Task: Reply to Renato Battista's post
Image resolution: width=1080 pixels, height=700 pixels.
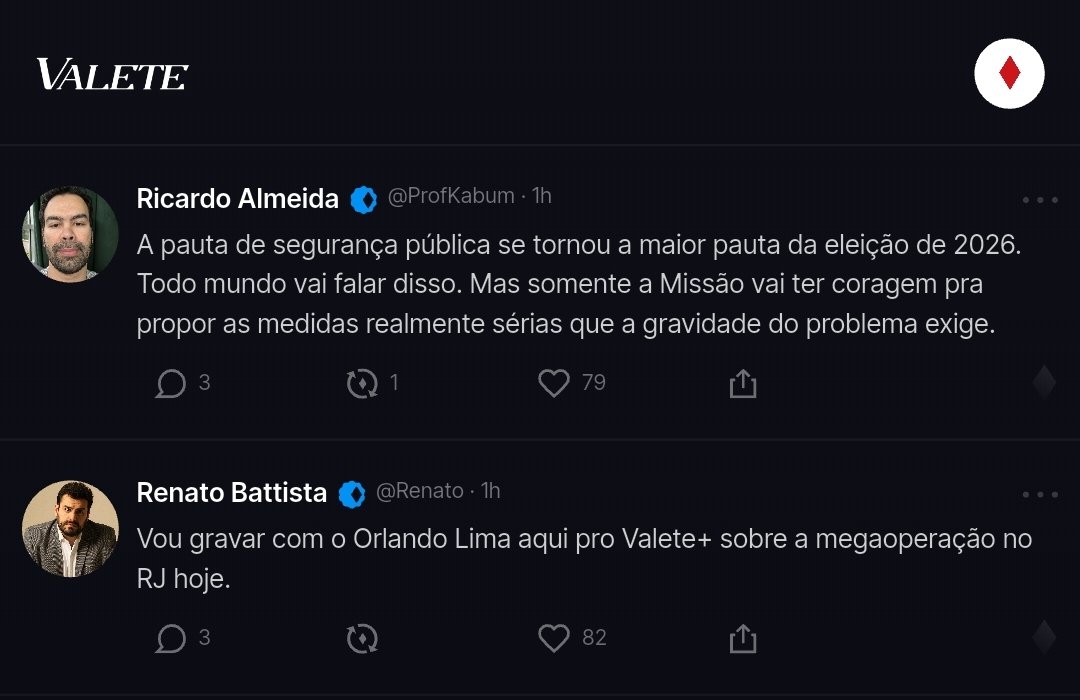Action: [x=171, y=638]
